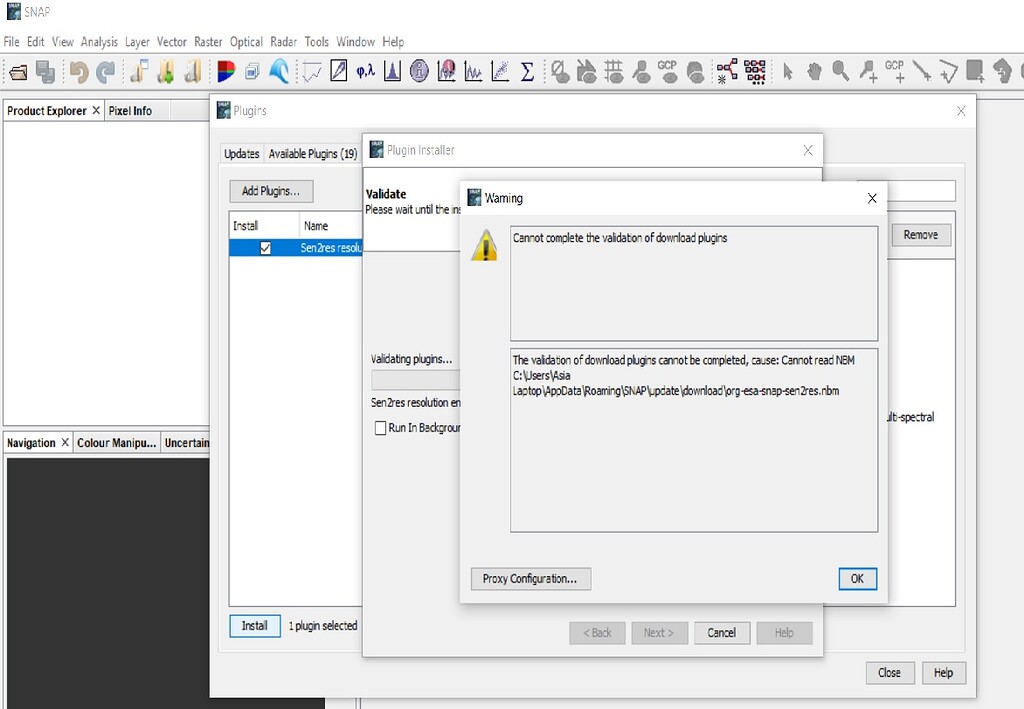The image size is (1024, 709).
Task: Open Proxy Configuration settings
Action: click(530, 579)
